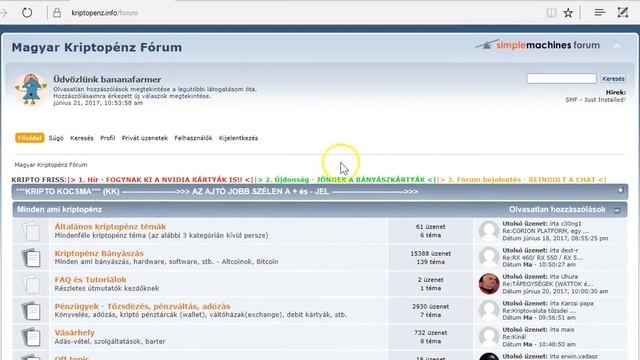This screenshot has height=360, width=640.
Task: Open Re:Kínál last message link
Action: 514,337
